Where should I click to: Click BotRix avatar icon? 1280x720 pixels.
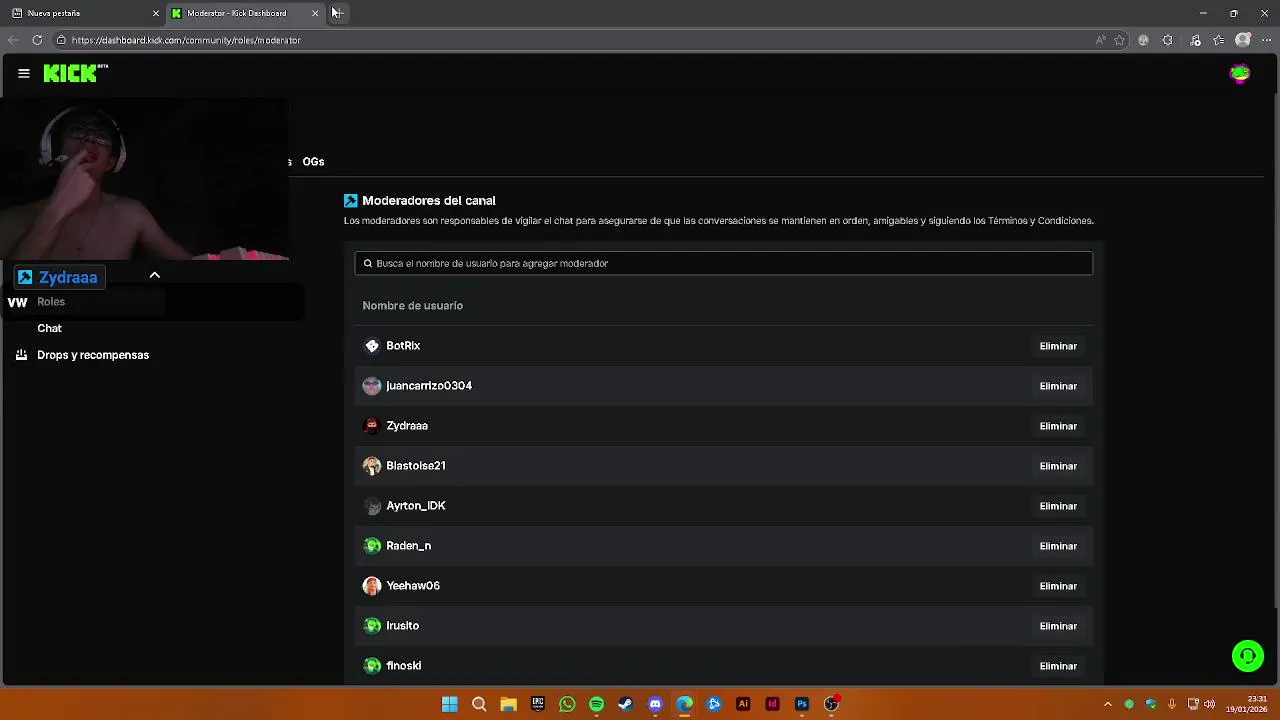click(372, 346)
